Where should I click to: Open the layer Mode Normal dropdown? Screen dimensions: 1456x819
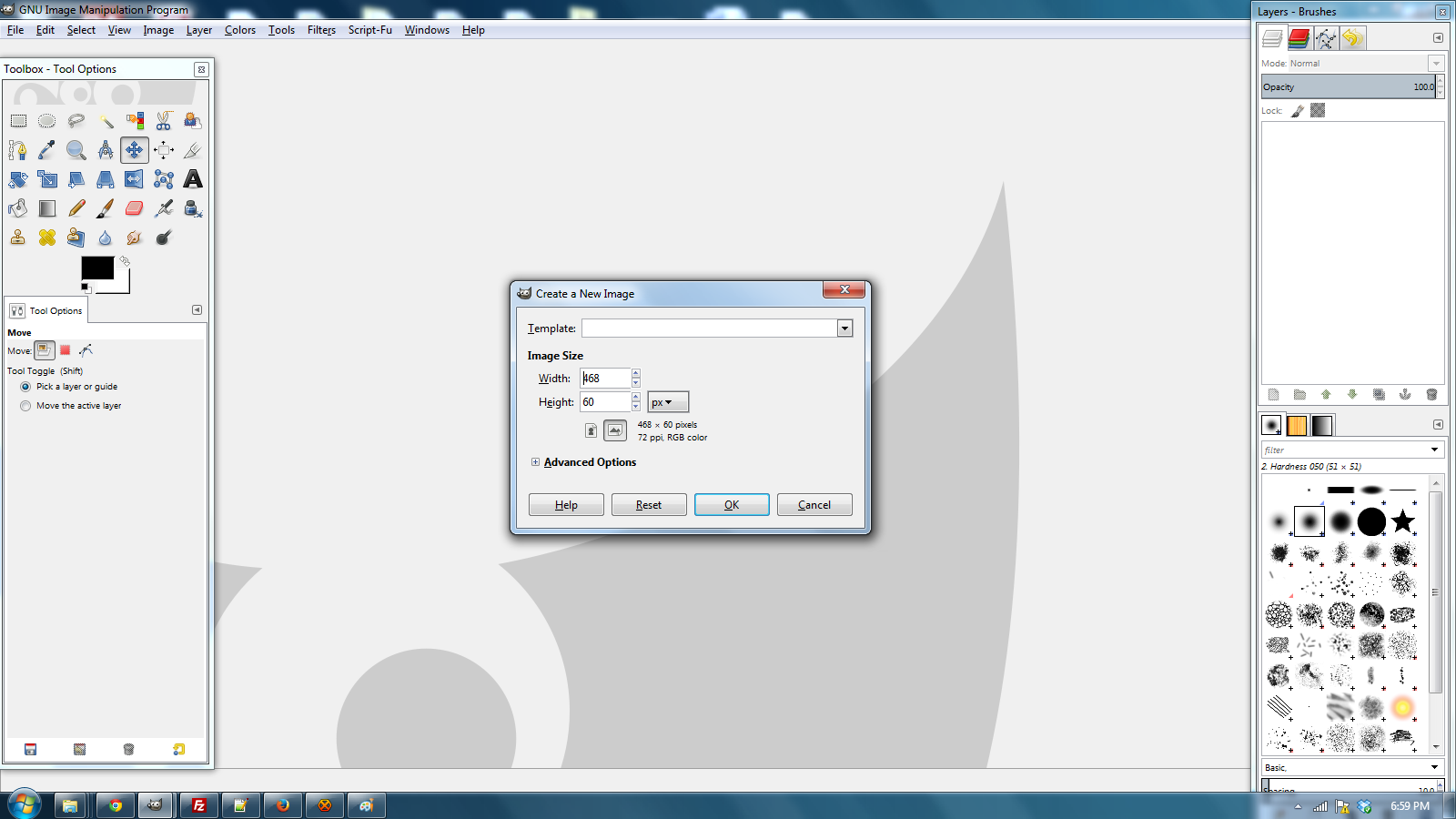click(x=1436, y=64)
